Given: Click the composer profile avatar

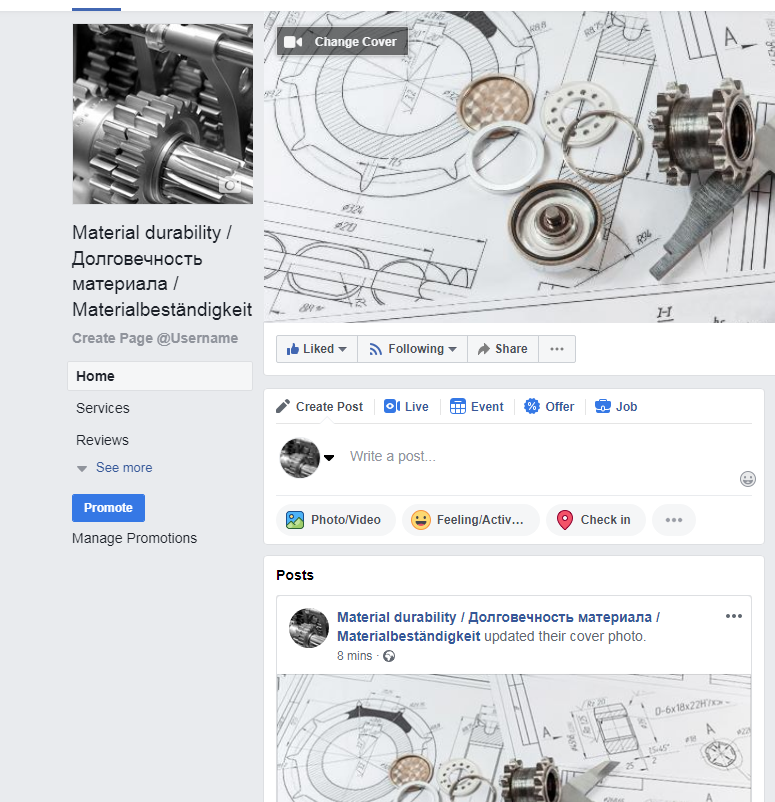Looking at the screenshot, I should tap(300, 458).
